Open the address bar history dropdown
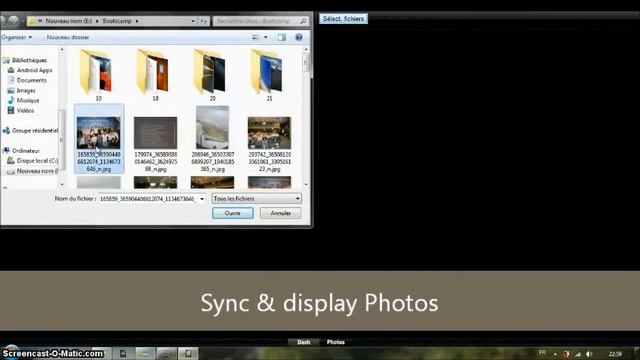This screenshot has height=360, width=640. 193,21
